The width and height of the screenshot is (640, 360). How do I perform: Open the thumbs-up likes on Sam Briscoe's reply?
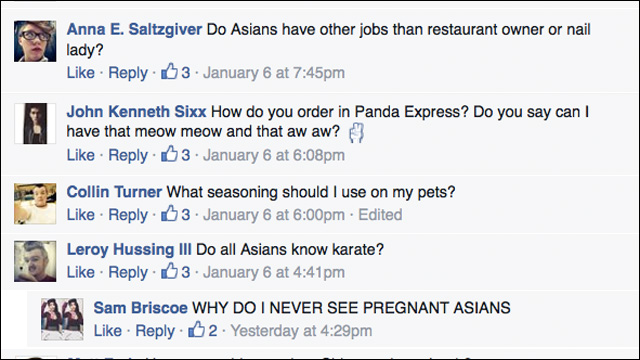tap(203, 330)
